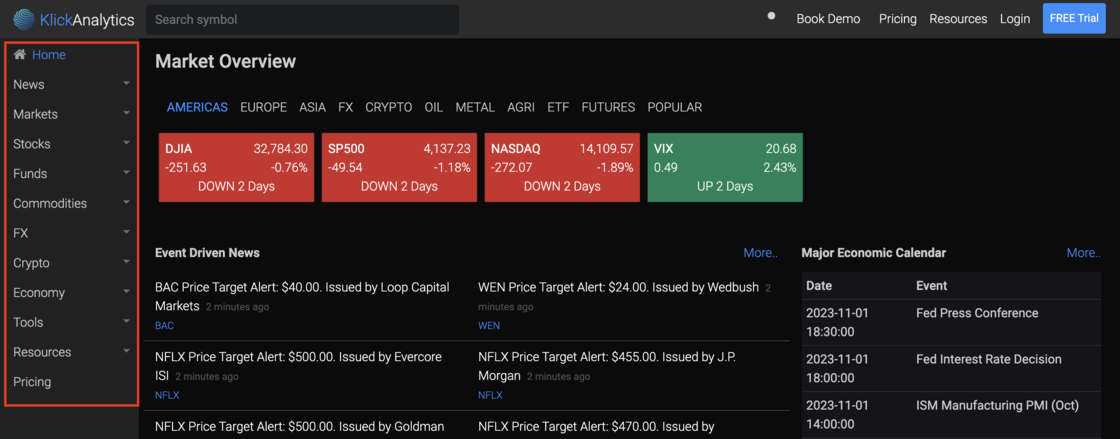
Task: Click Book Demo in top bar
Action: pos(828,19)
